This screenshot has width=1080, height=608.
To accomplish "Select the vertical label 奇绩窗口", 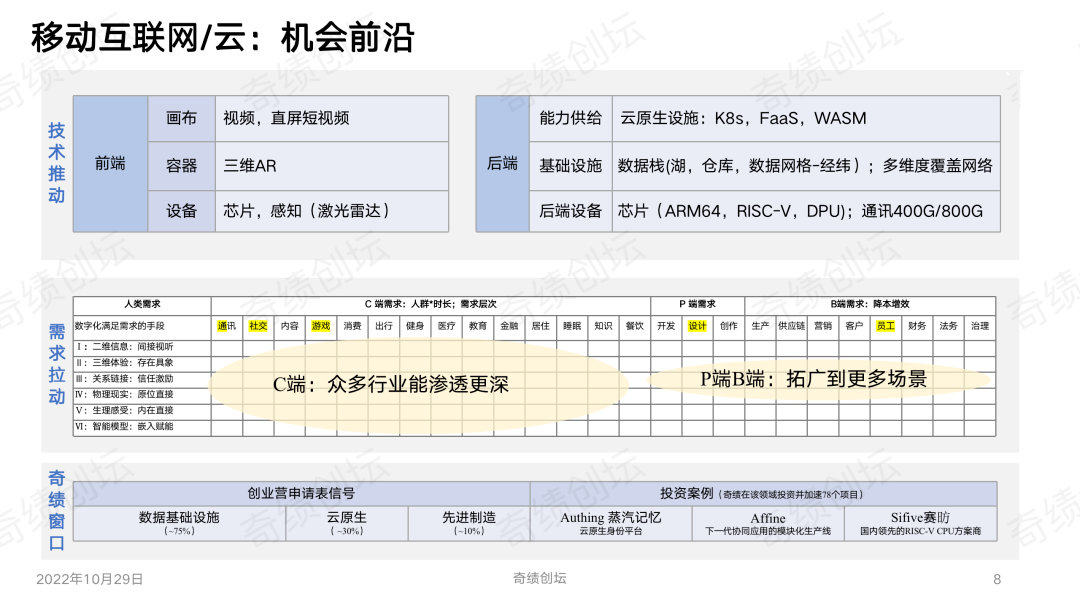I will (56, 510).
